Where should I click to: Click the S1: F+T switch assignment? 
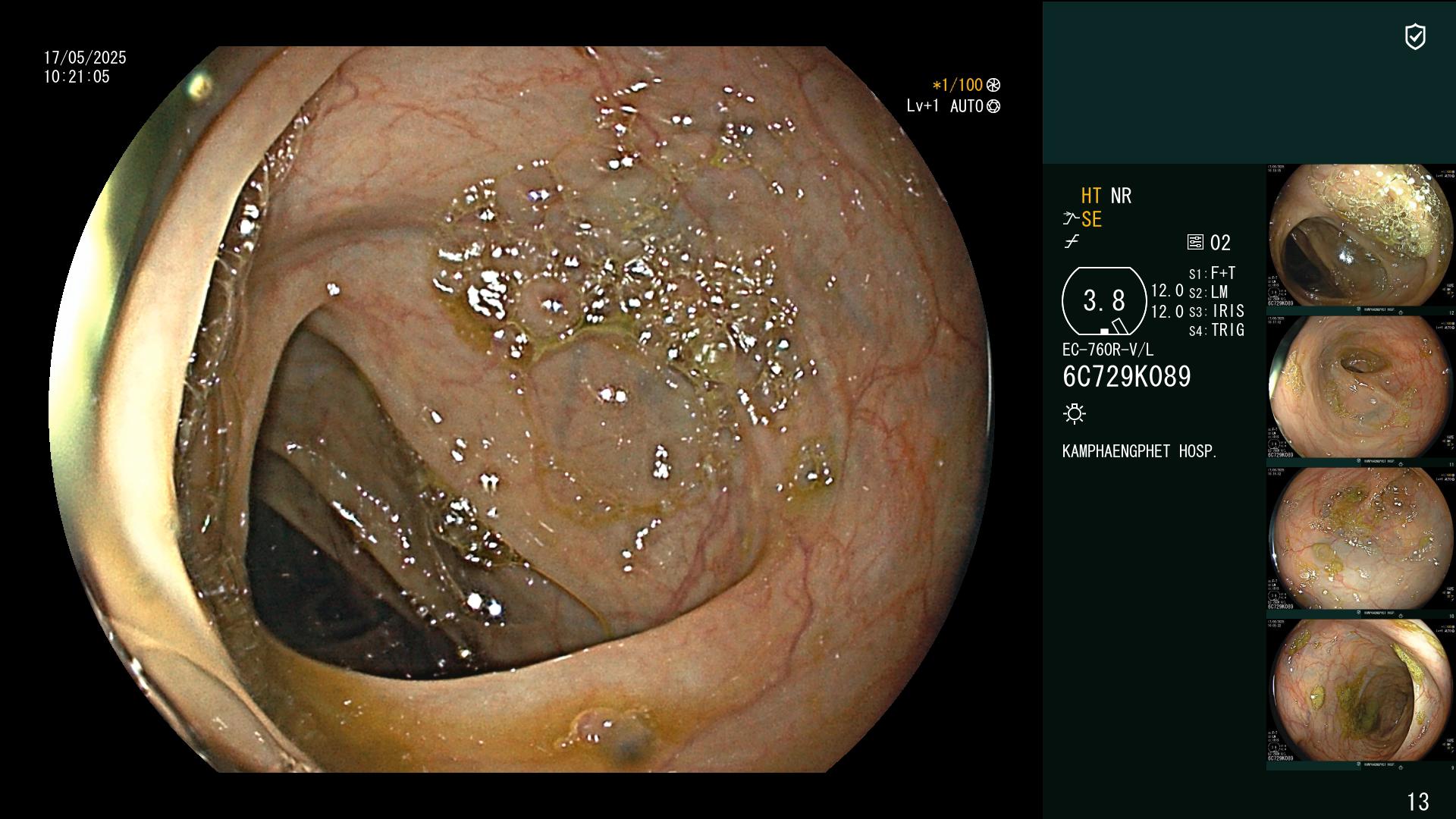1212,274
